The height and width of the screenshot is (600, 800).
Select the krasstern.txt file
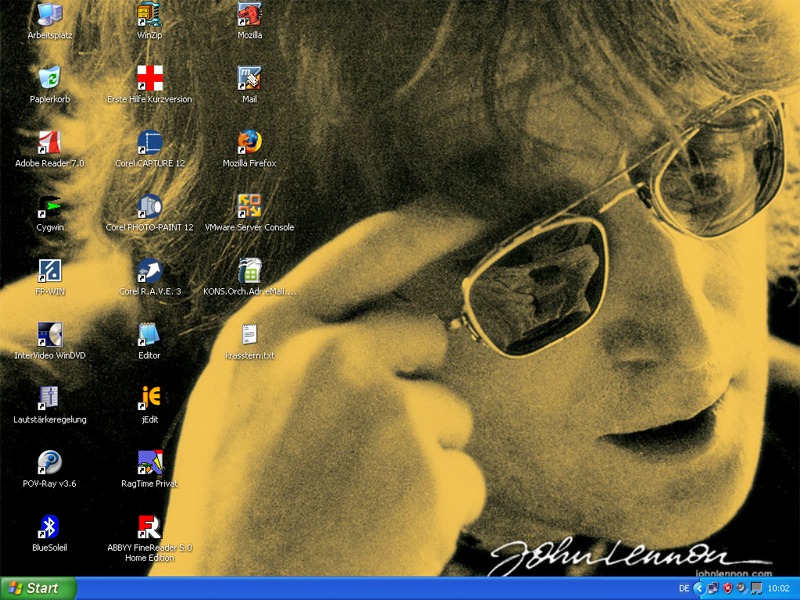tap(249, 334)
